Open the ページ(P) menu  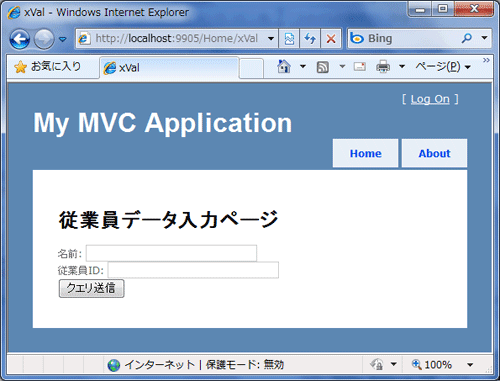tap(443, 67)
